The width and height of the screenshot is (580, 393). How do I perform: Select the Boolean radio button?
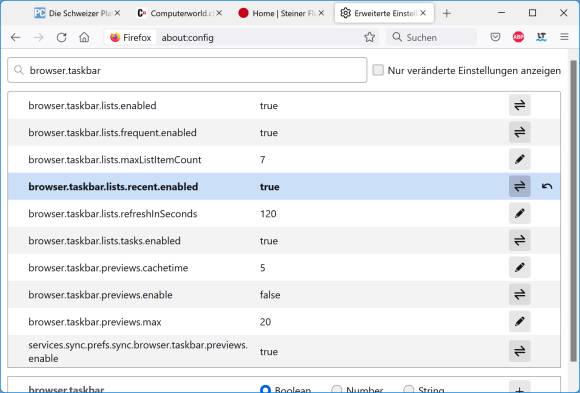265,390
